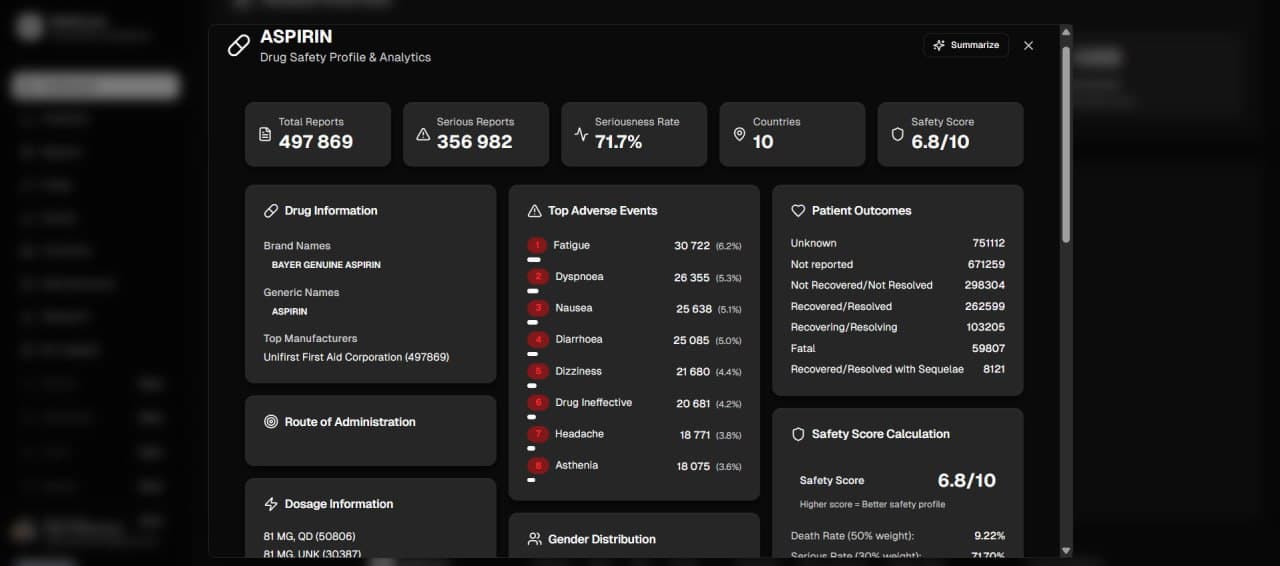Click the warning triangle icon on Serious Reports
The image size is (1280, 566).
[423, 134]
